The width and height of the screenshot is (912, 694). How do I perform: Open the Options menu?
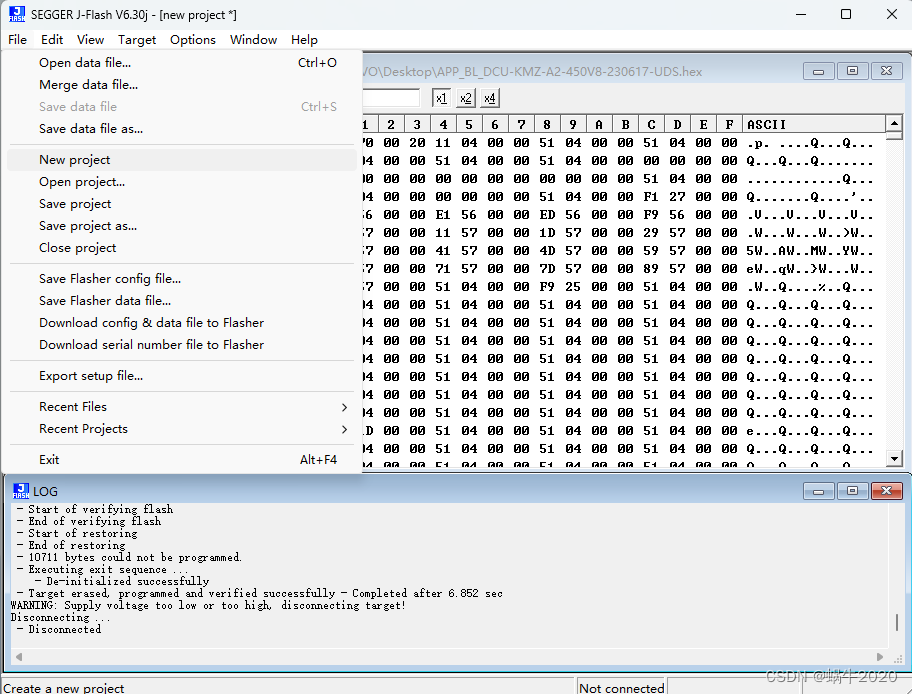tap(192, 39)
